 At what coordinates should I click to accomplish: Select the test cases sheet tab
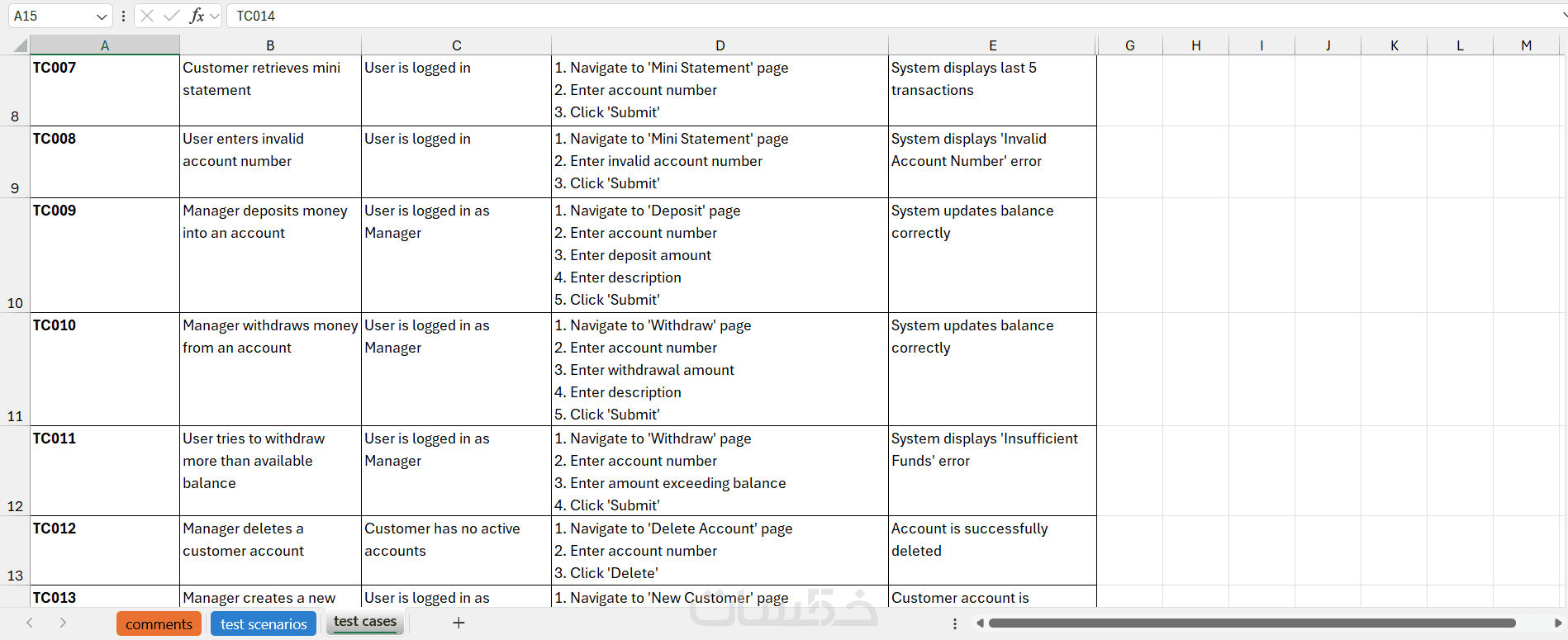click(365, 622)
